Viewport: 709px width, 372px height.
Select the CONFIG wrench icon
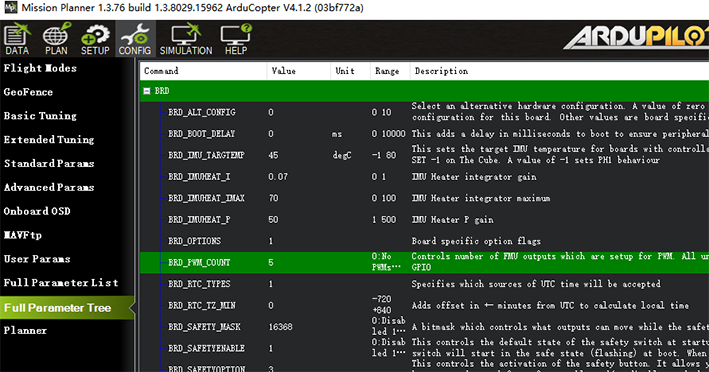tap(135, 39)
